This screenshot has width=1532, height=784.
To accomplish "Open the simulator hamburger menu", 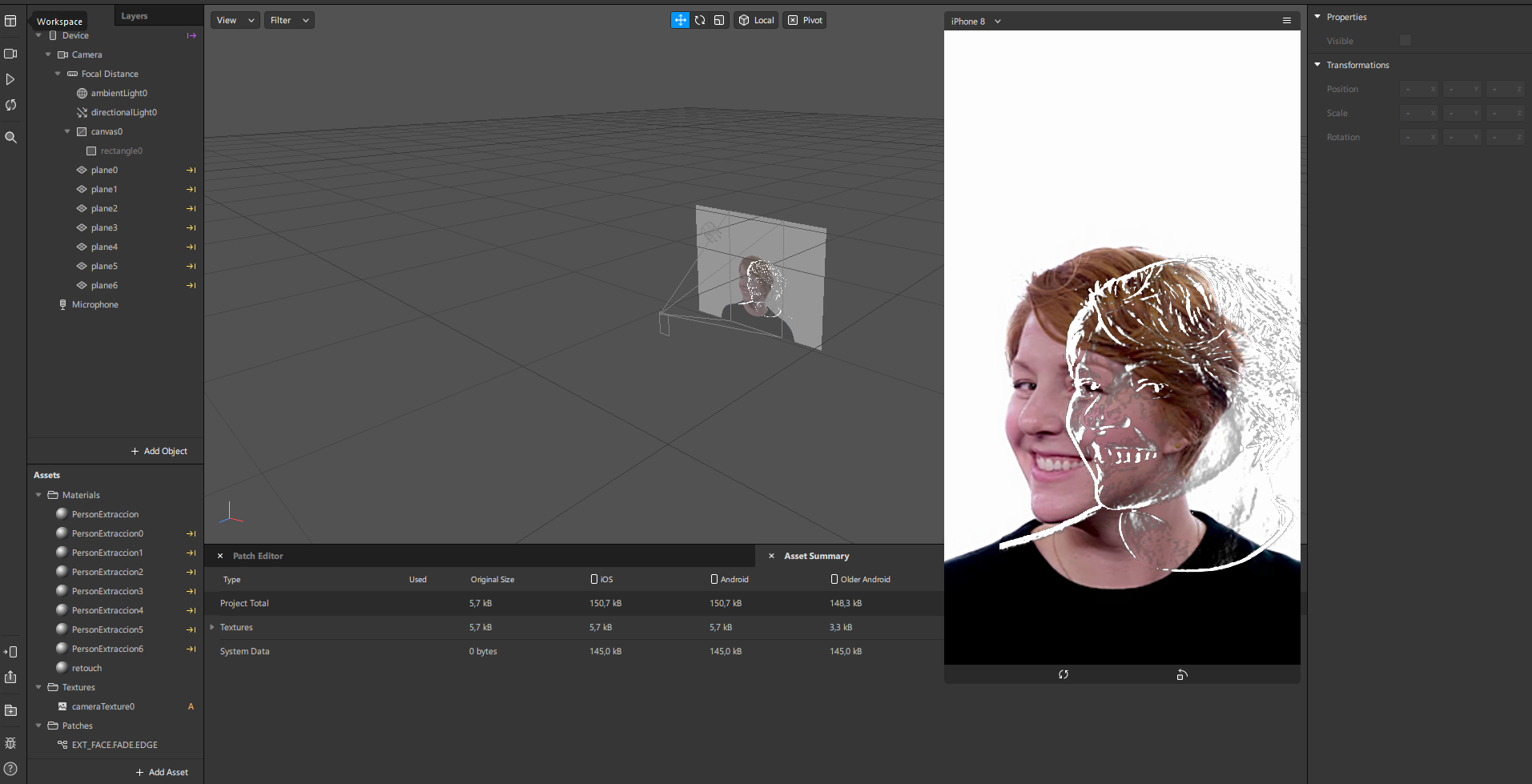I will tap(1287, 21).
